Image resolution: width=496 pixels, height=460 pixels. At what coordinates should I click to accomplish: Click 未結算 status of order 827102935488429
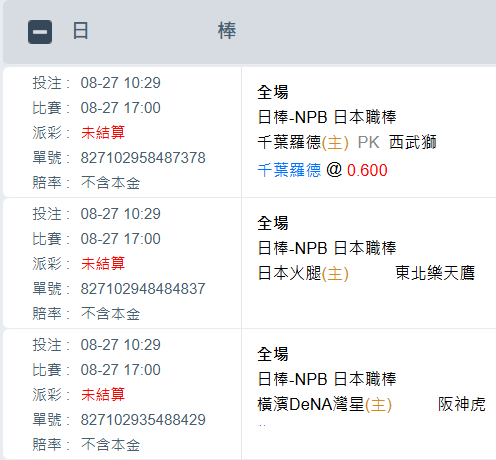(x=103, y=394)
